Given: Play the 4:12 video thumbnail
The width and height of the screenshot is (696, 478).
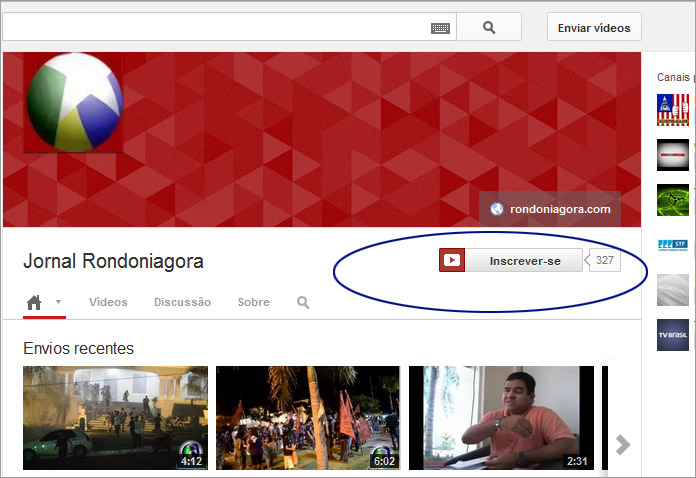Looking at the screenshot, I should point(115,418).
